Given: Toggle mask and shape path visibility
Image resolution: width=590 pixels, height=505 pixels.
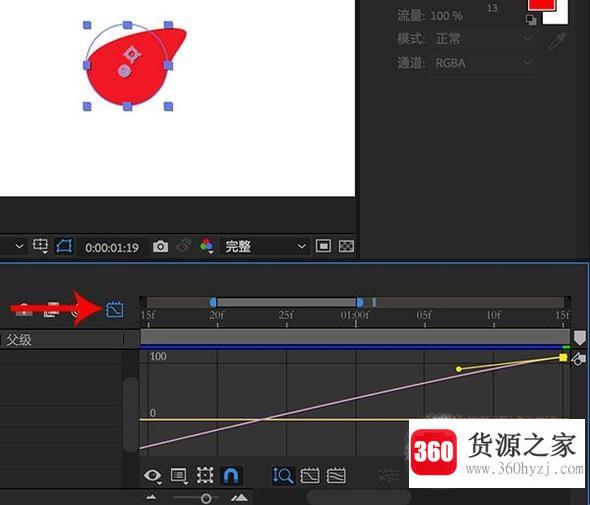Looking at the screenshot, I should pos(64,246).
